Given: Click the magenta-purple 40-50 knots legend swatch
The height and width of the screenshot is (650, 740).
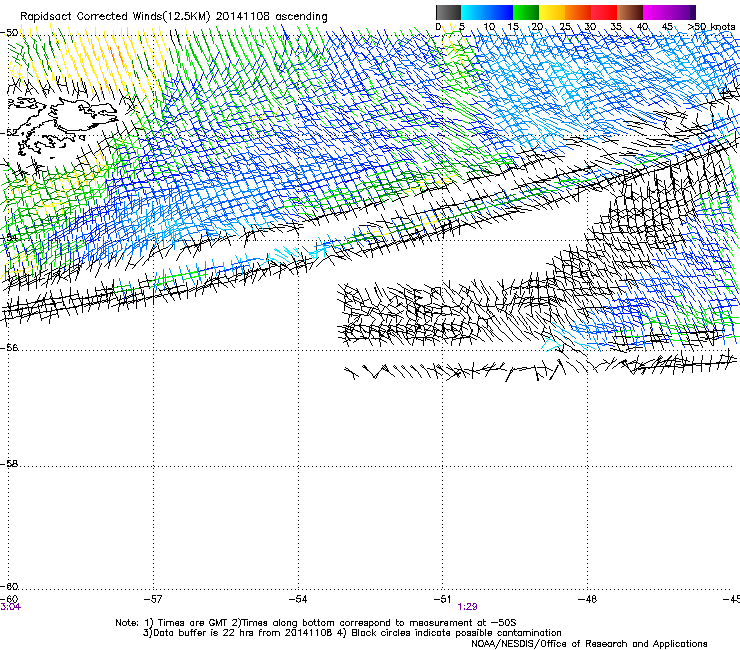Looking at the screenshot, I should click(x=669, y=12).
